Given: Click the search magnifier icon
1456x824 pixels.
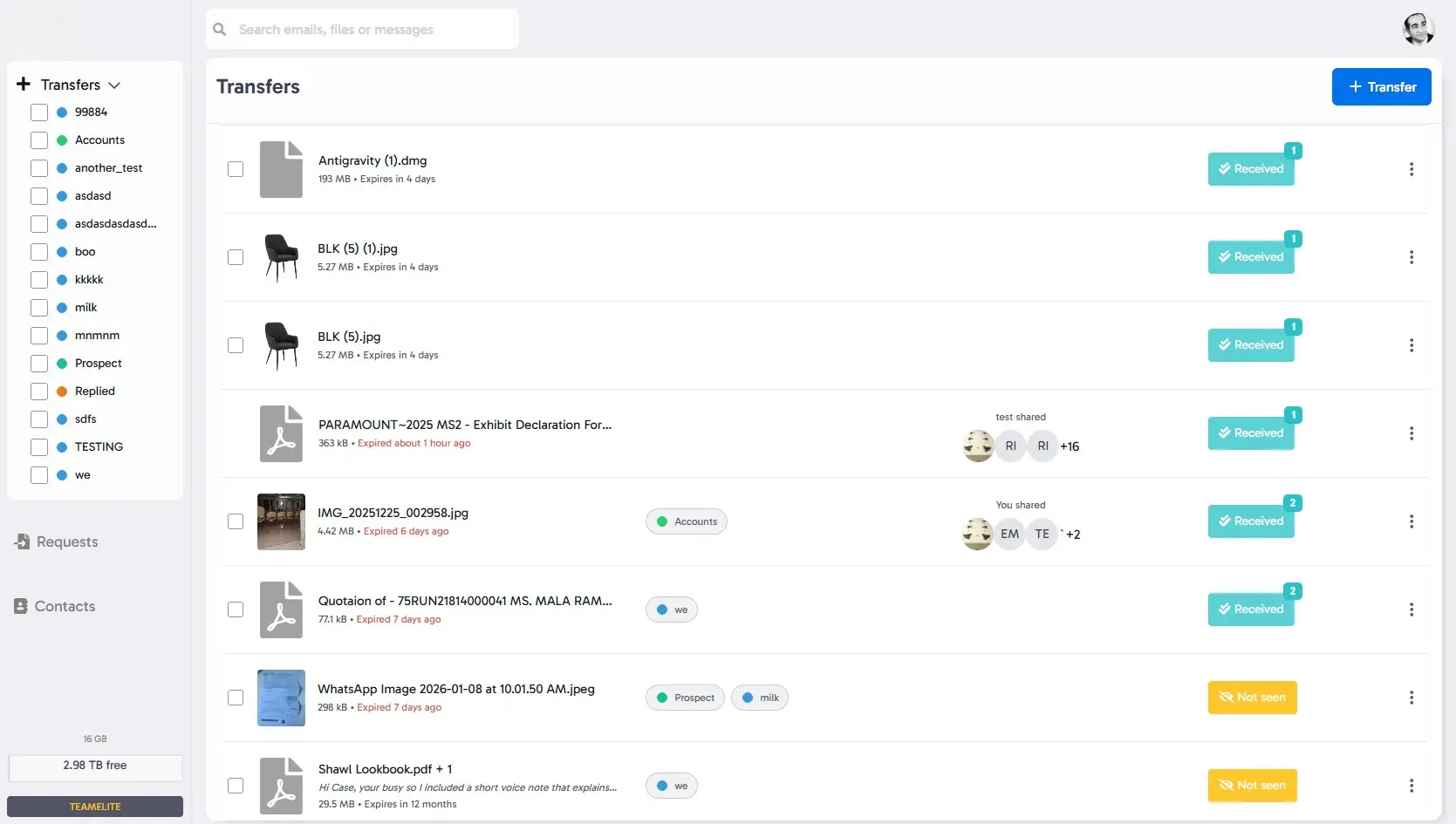Looking at the screenshot, I should point(219,29).
